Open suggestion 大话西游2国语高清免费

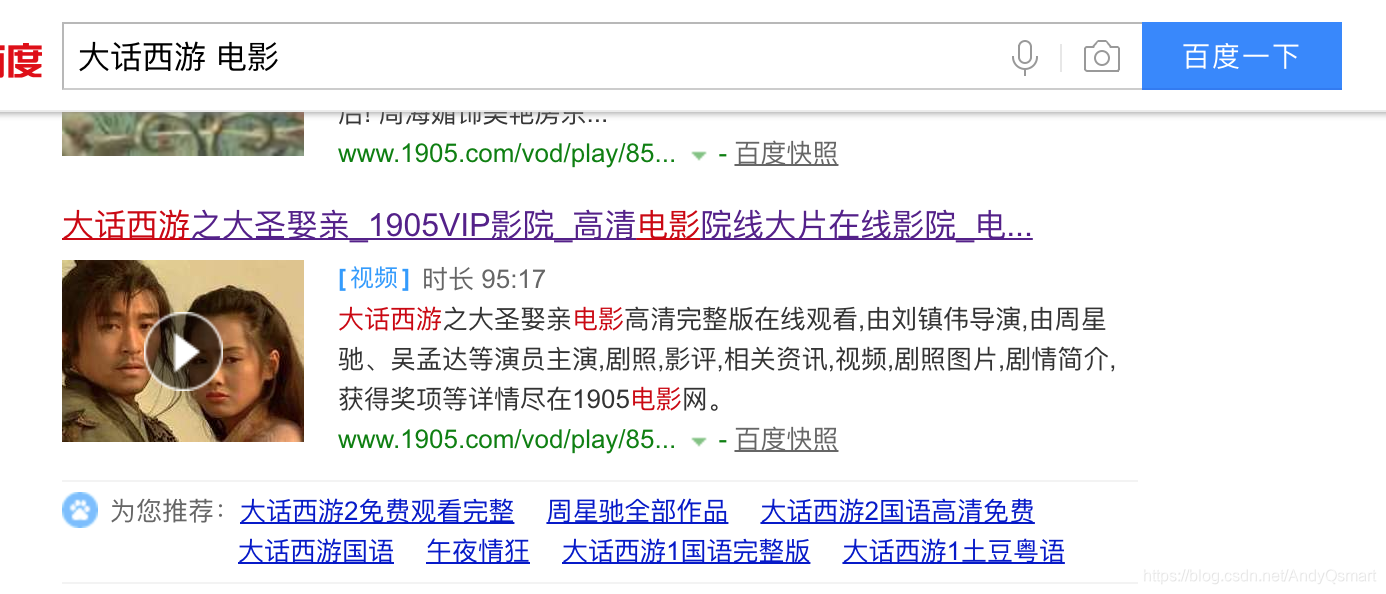[x=897, y=512]
